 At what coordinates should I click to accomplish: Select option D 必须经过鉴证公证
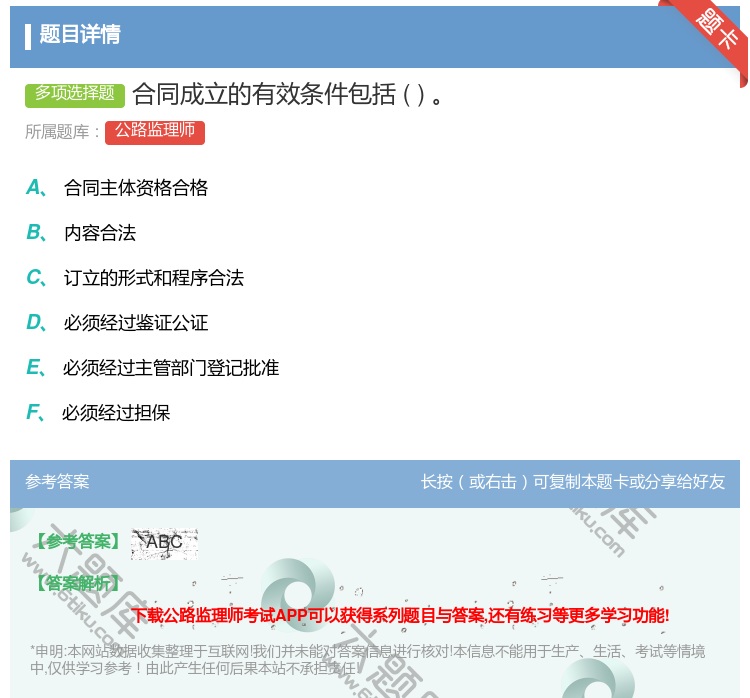click(117, 323)
